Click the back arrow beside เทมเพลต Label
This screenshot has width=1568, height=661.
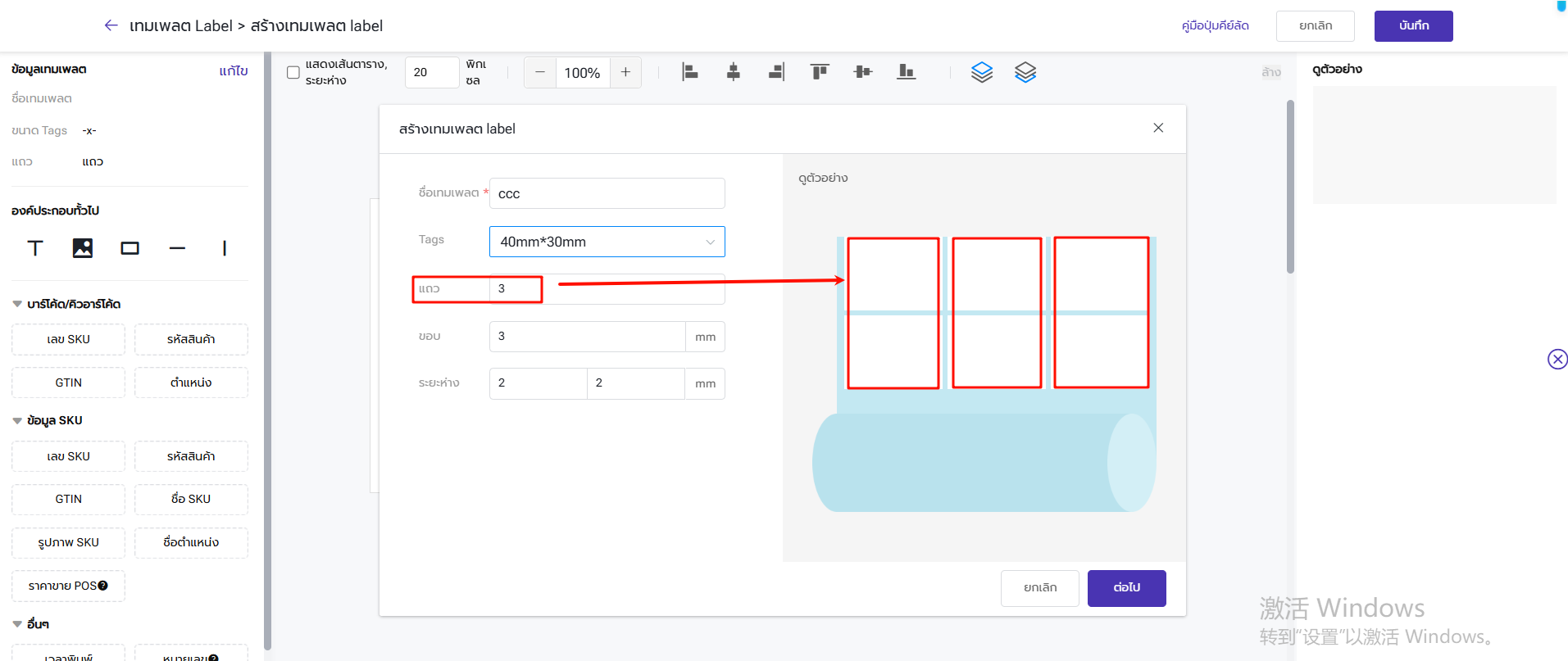pyautogui.click(x=111, y=25)
